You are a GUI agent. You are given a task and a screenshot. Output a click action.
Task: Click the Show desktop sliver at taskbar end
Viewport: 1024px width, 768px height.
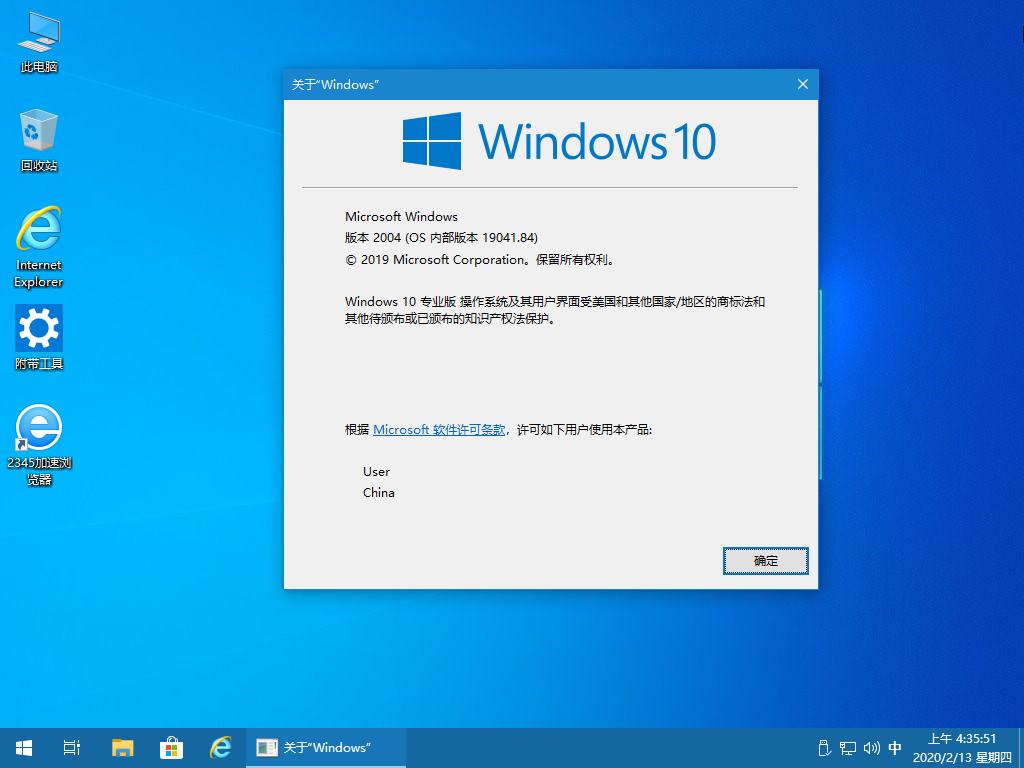click(x=1021, y=748)
